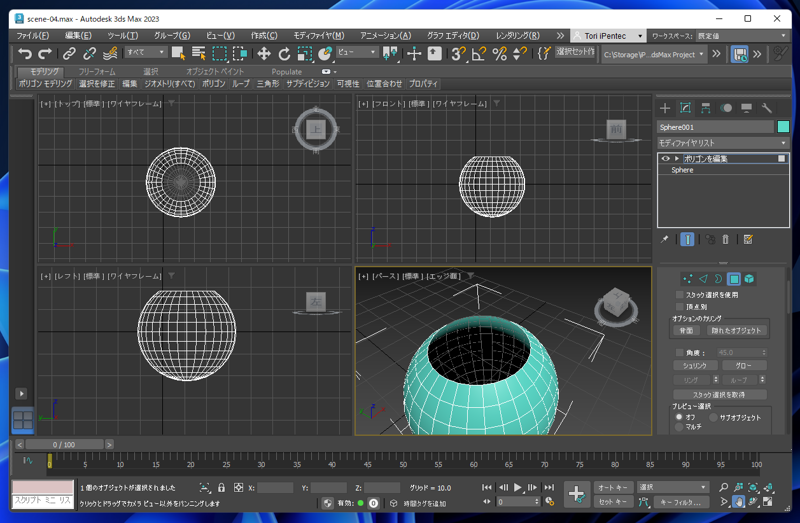
Task: Select the Element sub-object cube icon
Action: (749, 279)
